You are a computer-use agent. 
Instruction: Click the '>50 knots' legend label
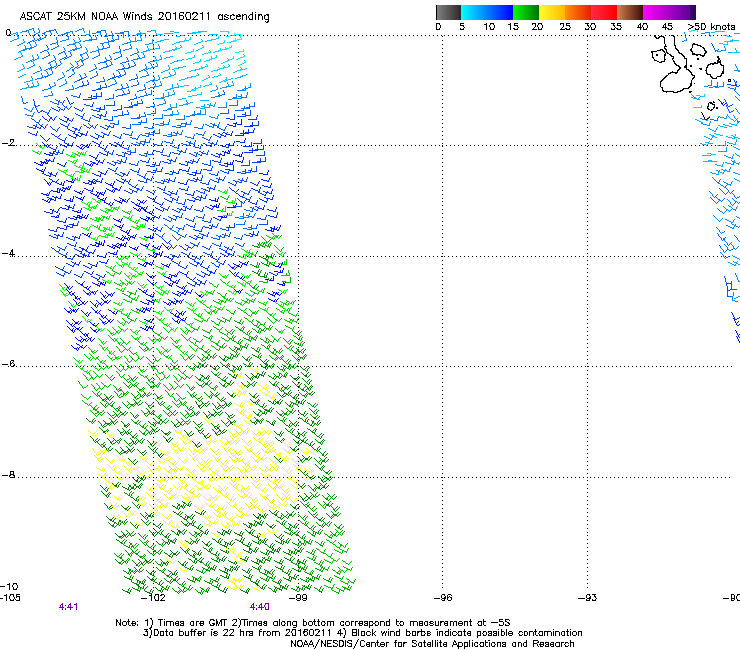pyautogui.click(x=711, y=27)
